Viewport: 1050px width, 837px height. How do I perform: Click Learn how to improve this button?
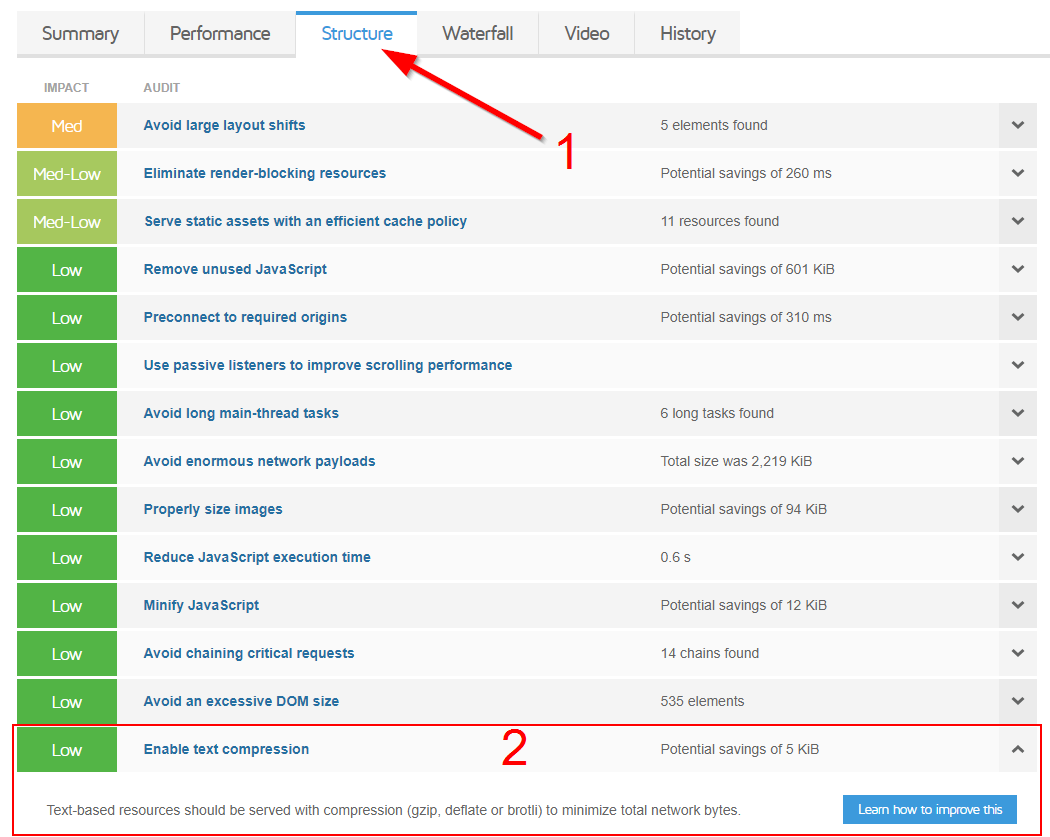pyautogui.click(x=929, y=809)
